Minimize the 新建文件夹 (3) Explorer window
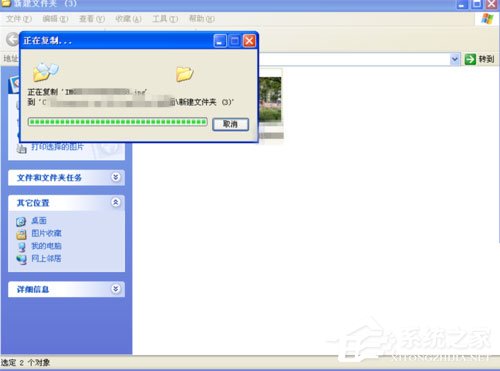The width and height of the screenshot is (500, 371). coord(462,4)
